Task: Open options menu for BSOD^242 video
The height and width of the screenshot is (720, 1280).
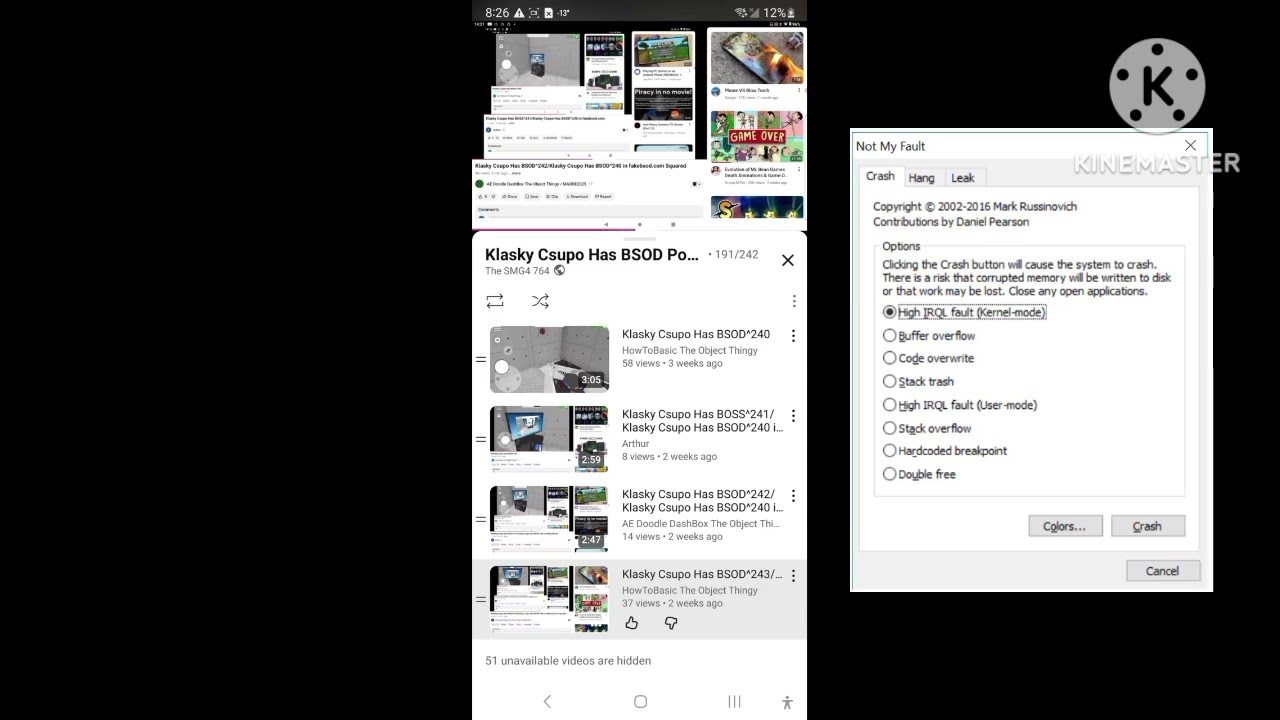Action: point(793,496)
